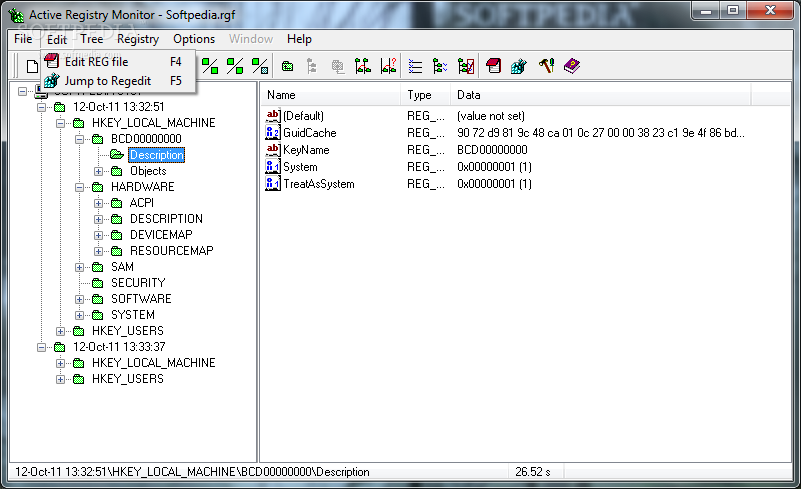Viewport: 801px width, 489px height.
Task: Collapse the first HKEY_LOCAL_MACHINE node
Action: (x=60, y=123)
